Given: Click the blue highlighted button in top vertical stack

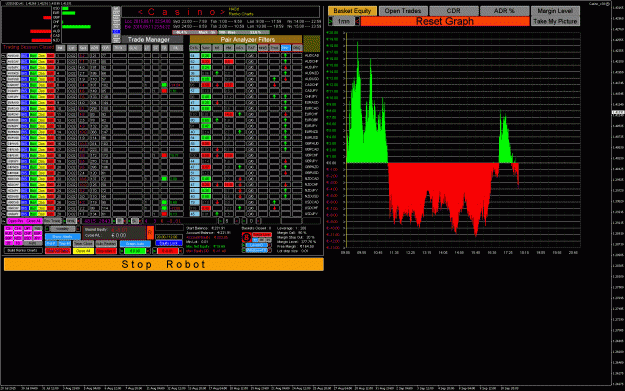Looking at the screenshot, I should tap(116, 31).
